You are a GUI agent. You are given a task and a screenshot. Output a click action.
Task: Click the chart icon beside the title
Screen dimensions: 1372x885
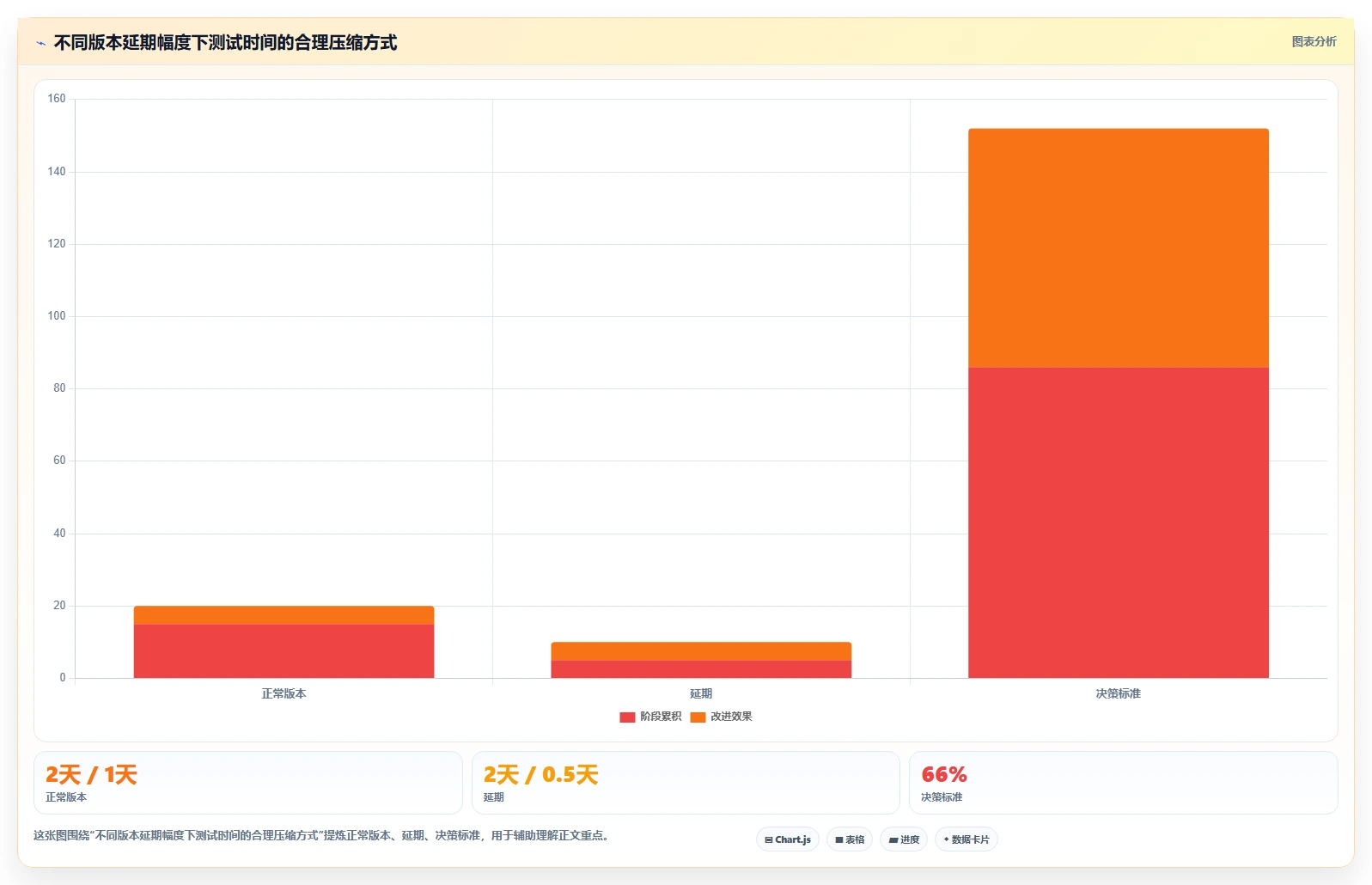click(40, 43)
